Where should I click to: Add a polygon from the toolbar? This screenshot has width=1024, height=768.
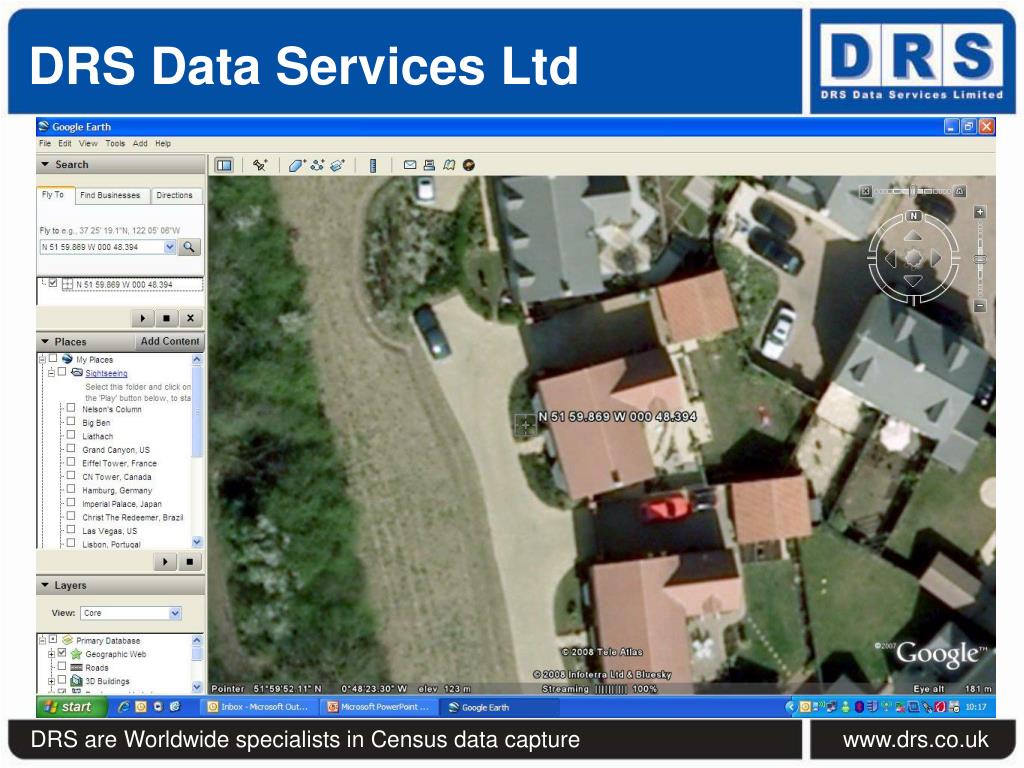297,165
